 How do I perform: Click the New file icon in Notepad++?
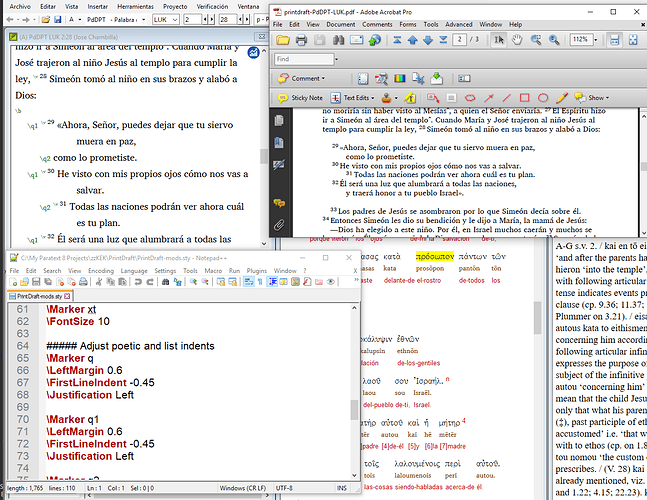[13, 282]
